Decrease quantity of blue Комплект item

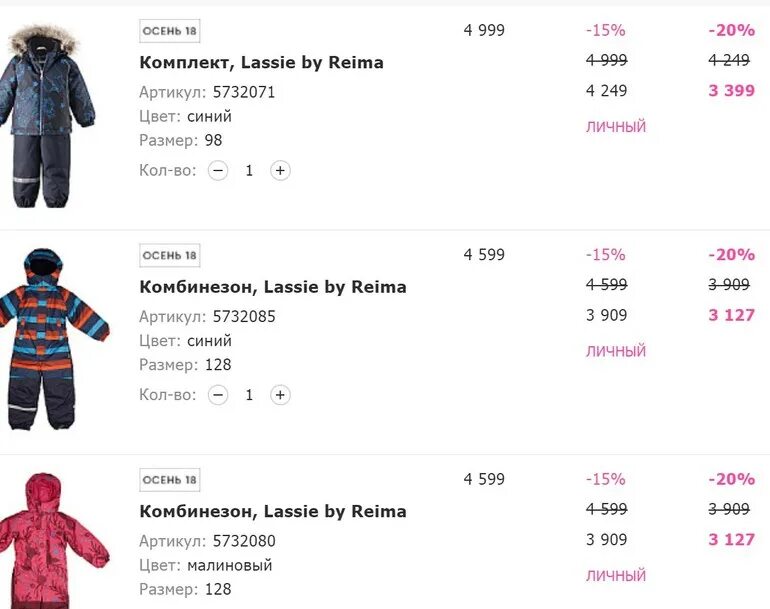[x=218, y=170]
